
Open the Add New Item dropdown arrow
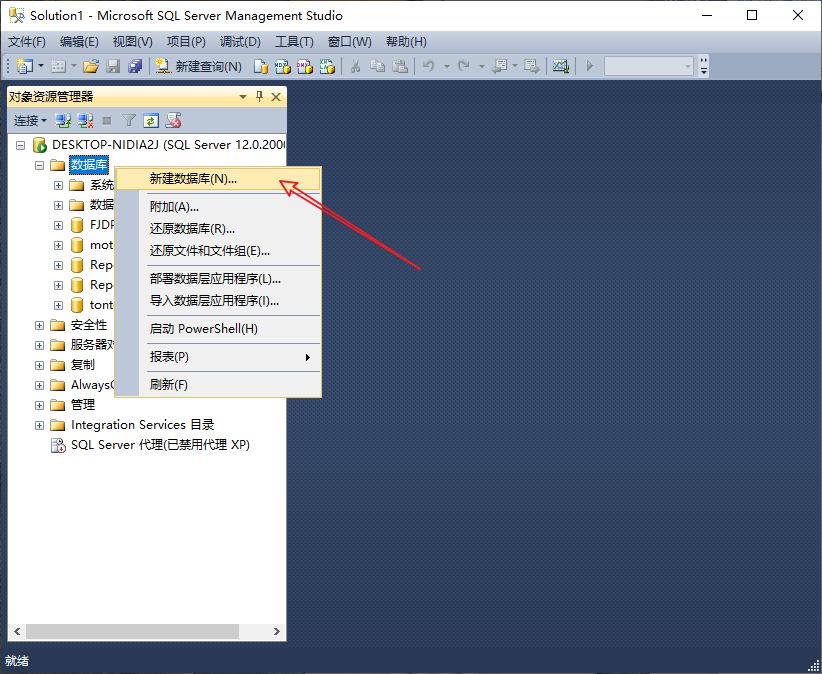(73, 66)
